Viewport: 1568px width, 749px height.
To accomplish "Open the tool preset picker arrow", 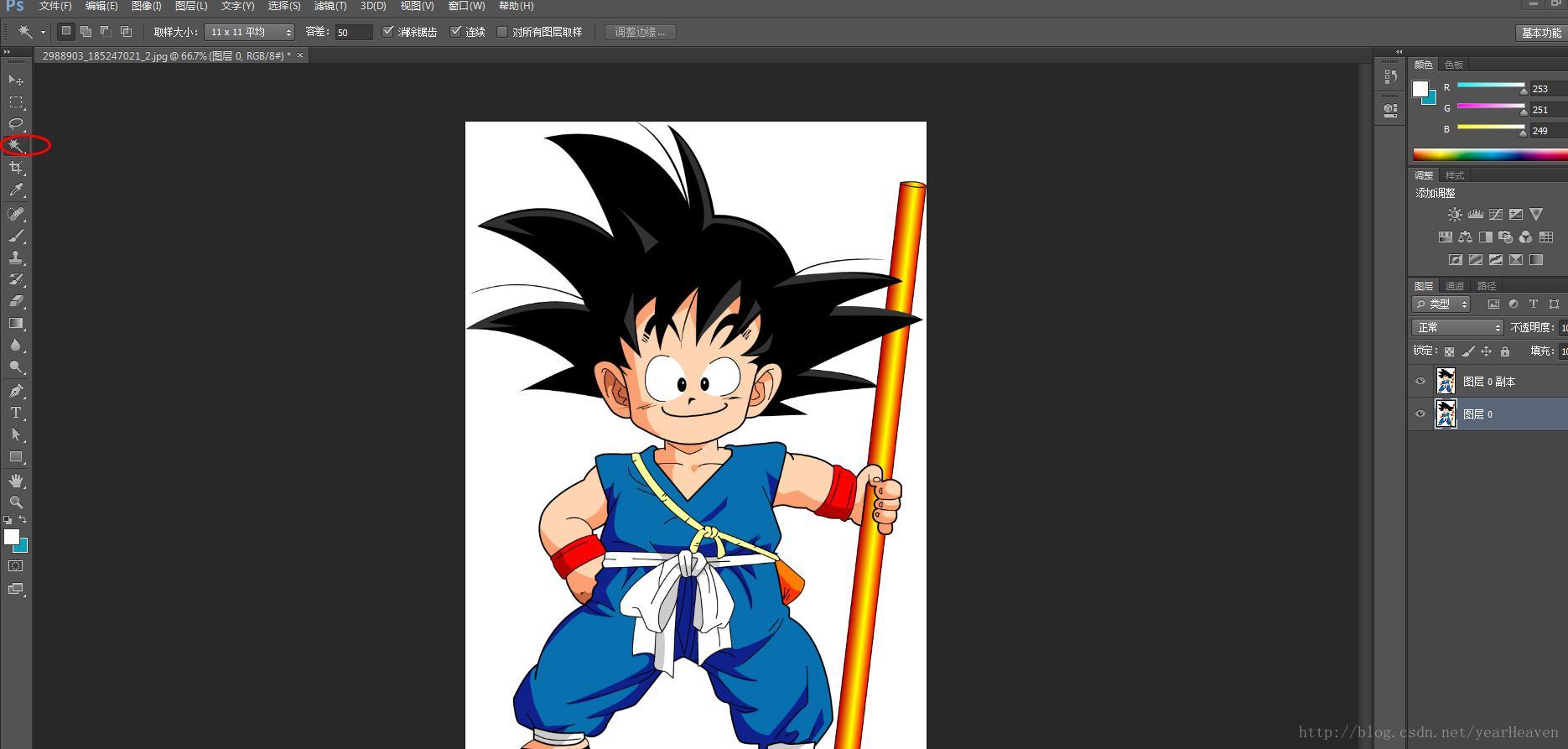I will (43, 33).
